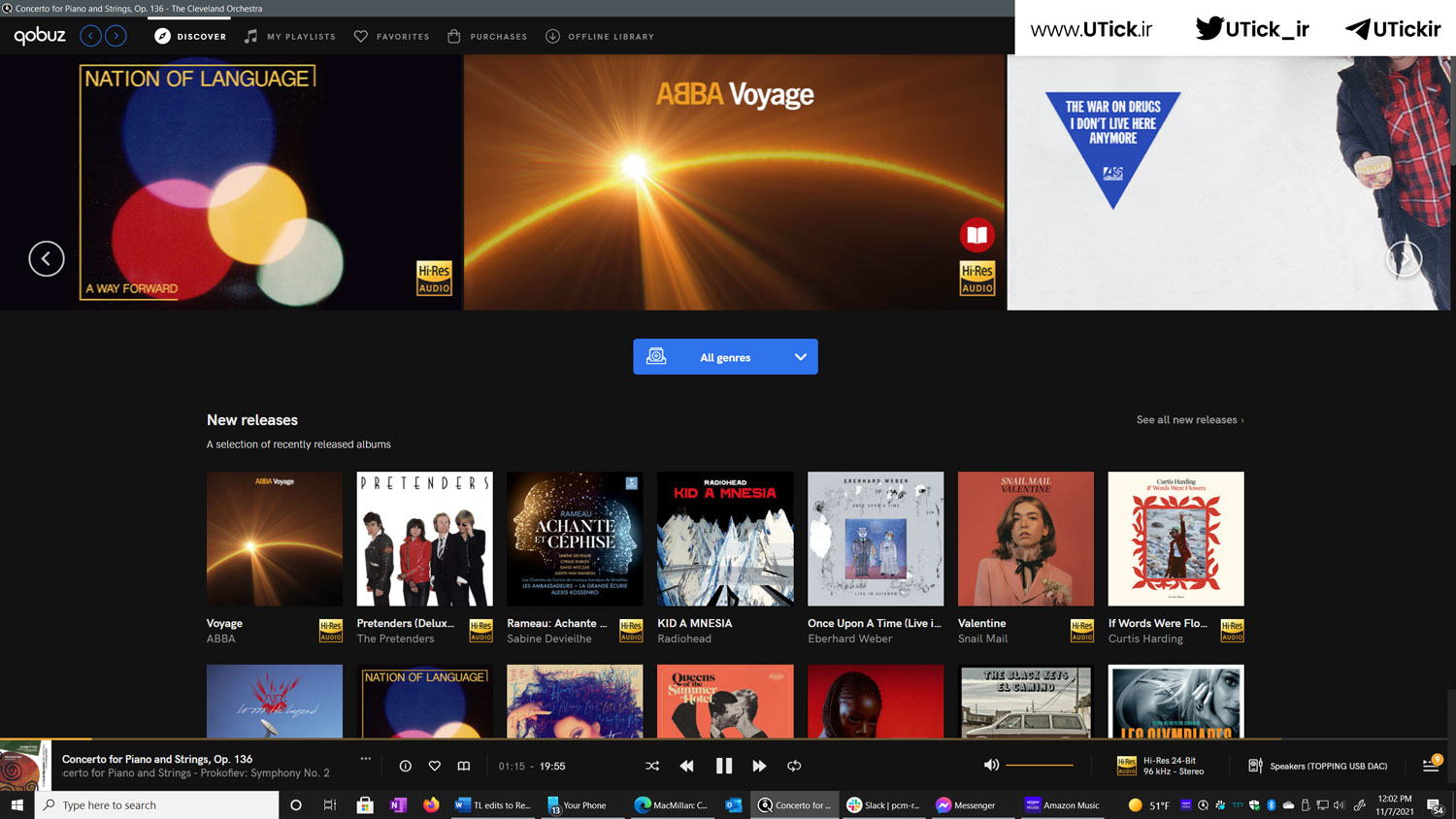
Task: Open KID A MNESIA album cover
Action: (725, 539)
